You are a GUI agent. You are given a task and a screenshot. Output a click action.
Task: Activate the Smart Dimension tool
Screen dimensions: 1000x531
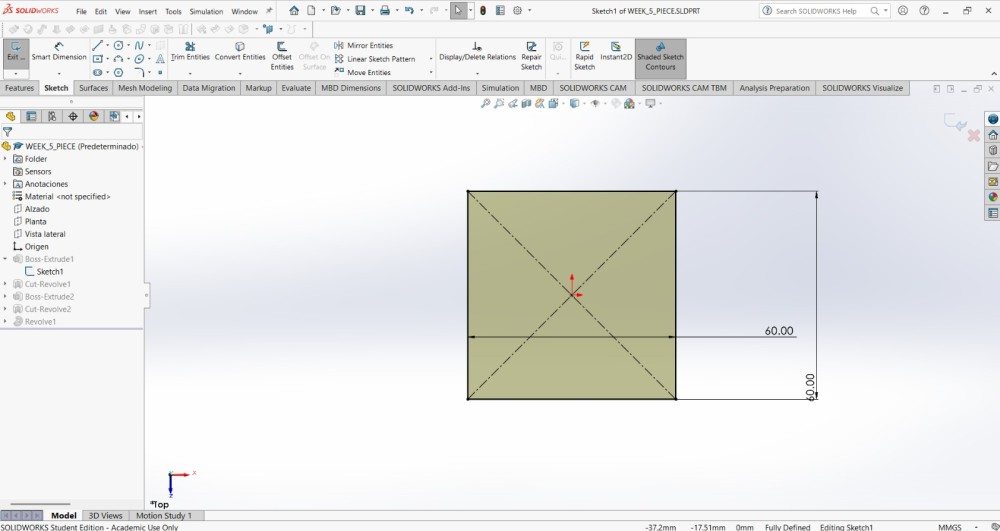[x=59, y=51]
